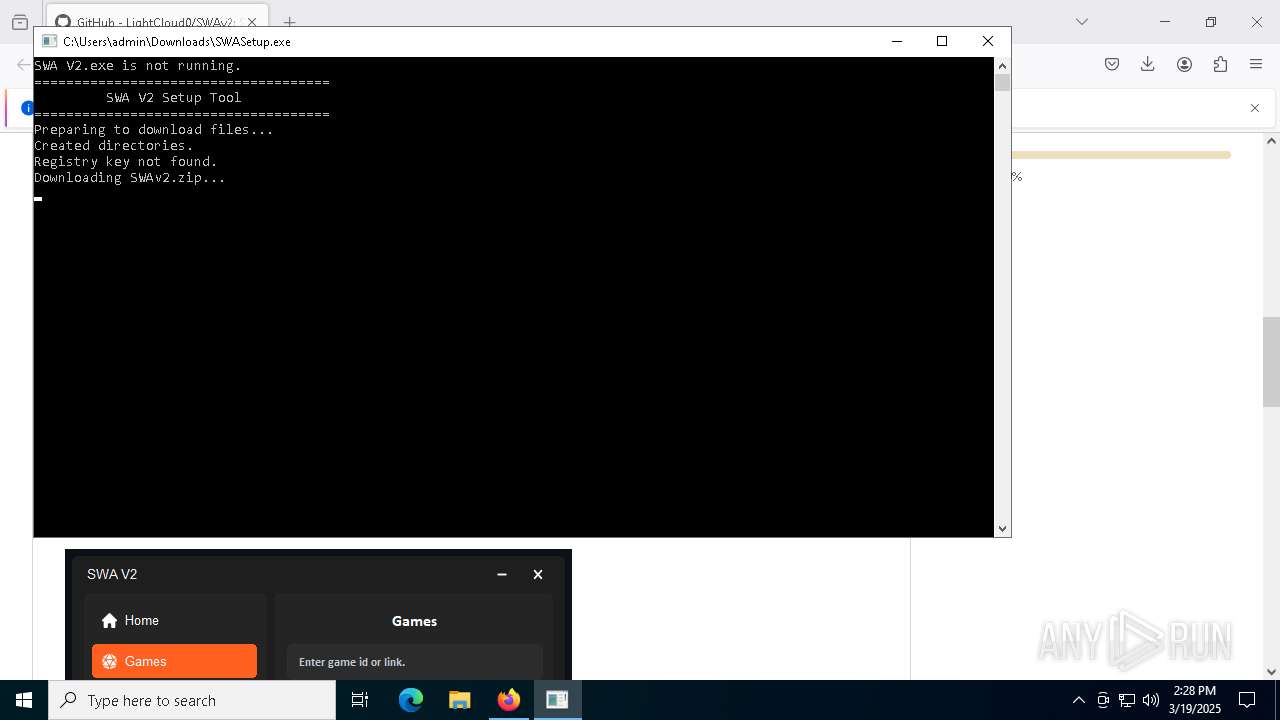This screenshot has width=1280, height=720.
Task: Click the Enter game id or link field
Action: pyautogui.click(x=414, y=662)
